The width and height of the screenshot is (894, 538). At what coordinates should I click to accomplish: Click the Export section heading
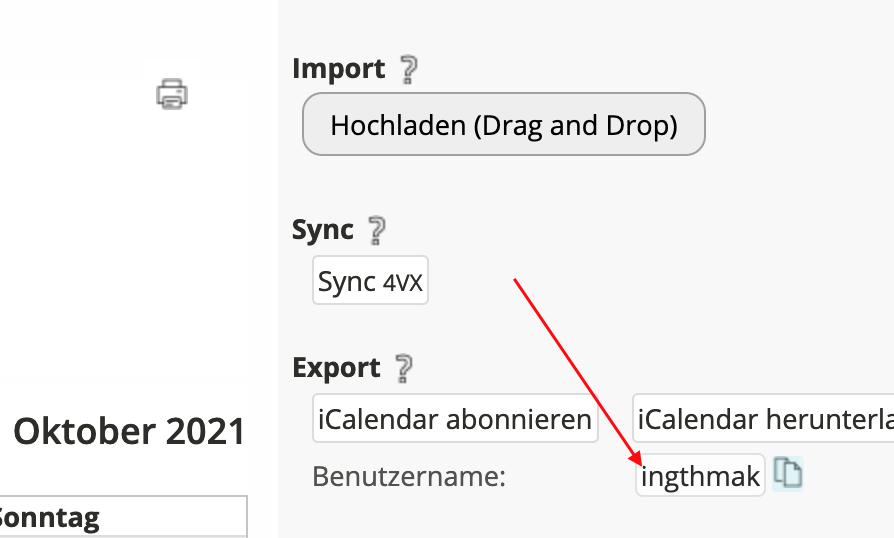click(336, 368)
